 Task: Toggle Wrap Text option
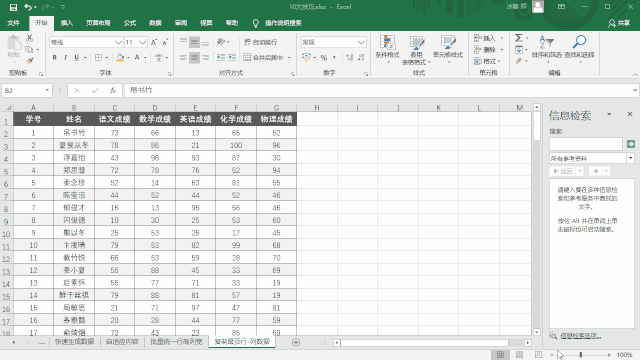tap(260, 42)
